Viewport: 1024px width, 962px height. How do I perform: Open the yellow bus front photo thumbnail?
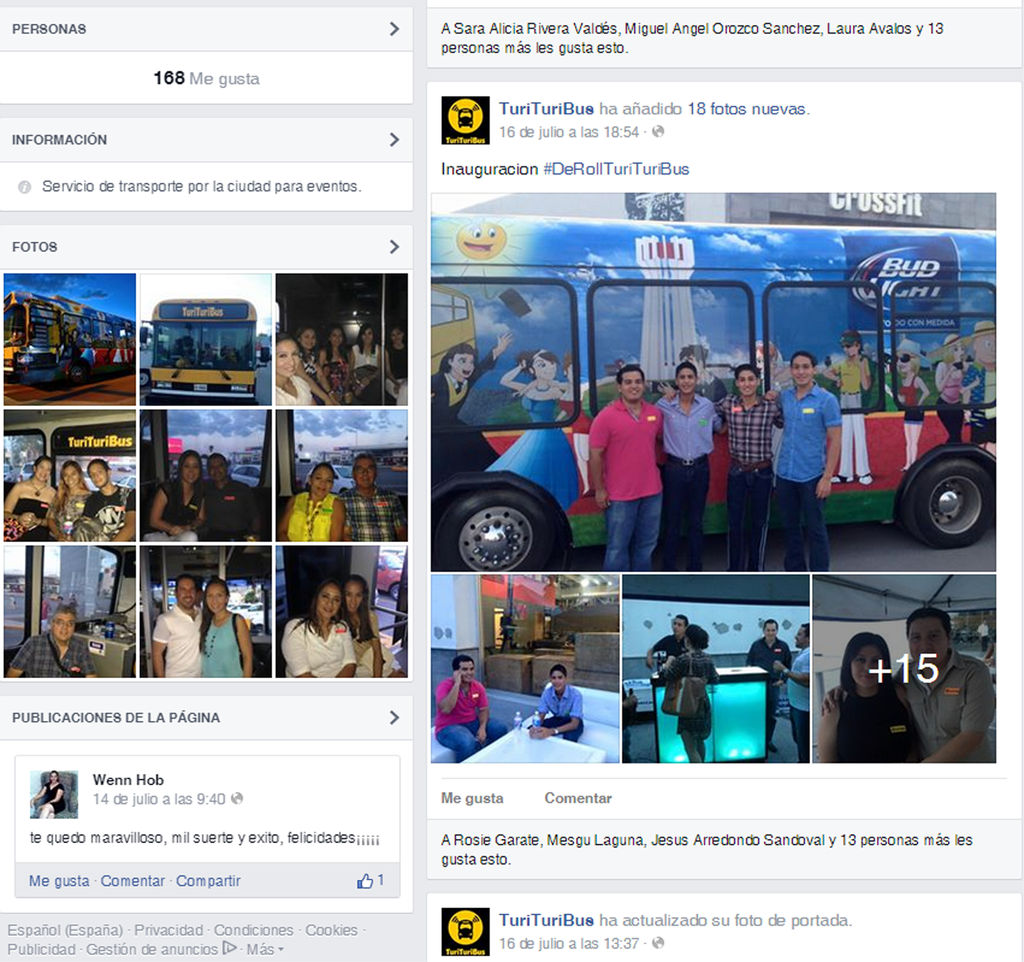tap(205, 339)
